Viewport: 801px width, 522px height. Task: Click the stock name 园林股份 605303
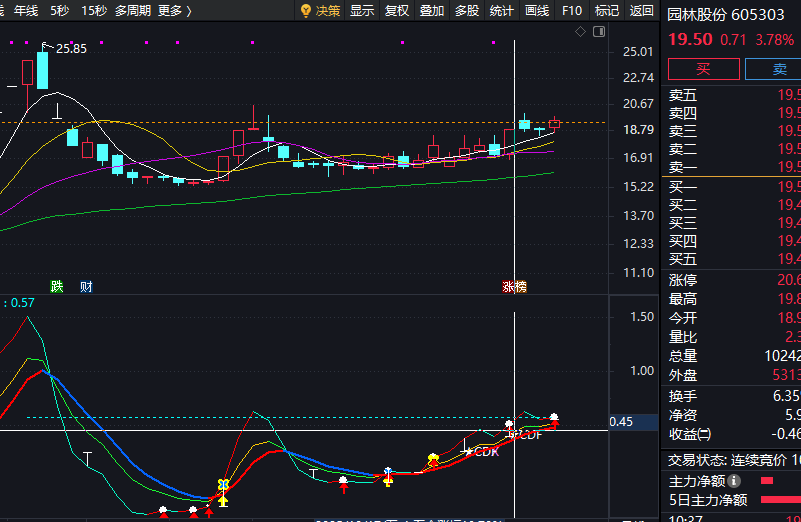tap(725, 15)
